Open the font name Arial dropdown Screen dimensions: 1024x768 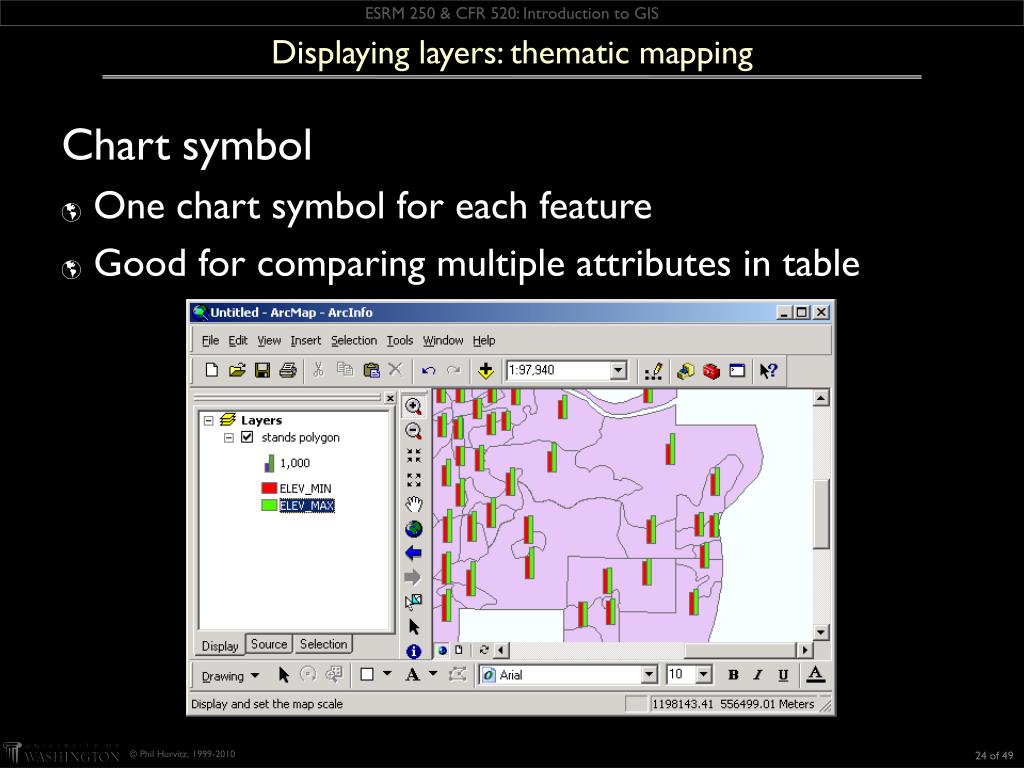coord(648,675)
